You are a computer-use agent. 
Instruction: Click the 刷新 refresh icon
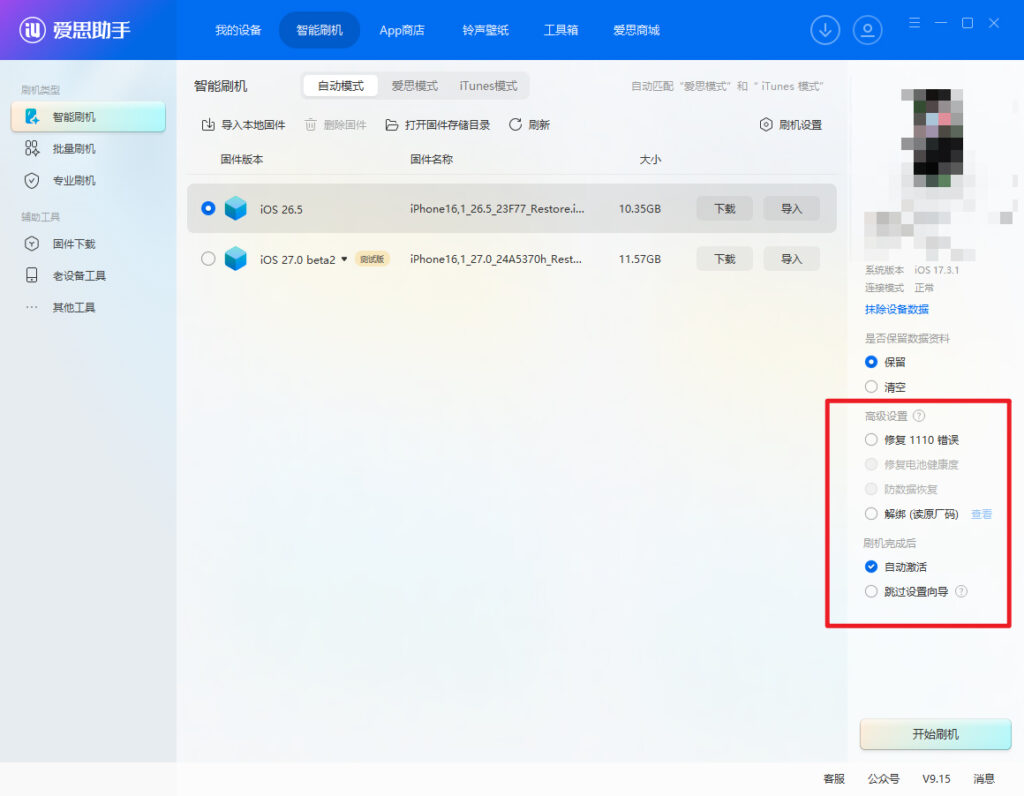click(515, 124)
